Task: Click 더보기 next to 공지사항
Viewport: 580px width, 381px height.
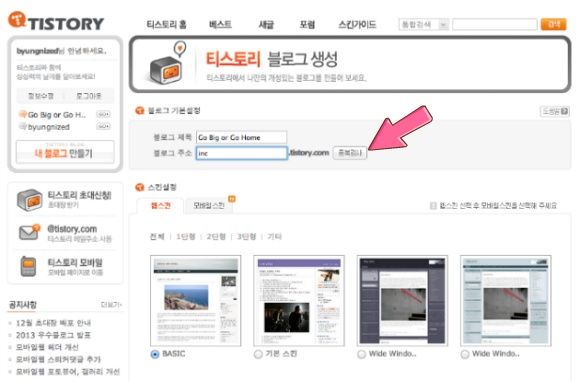Action: [111, 305]
